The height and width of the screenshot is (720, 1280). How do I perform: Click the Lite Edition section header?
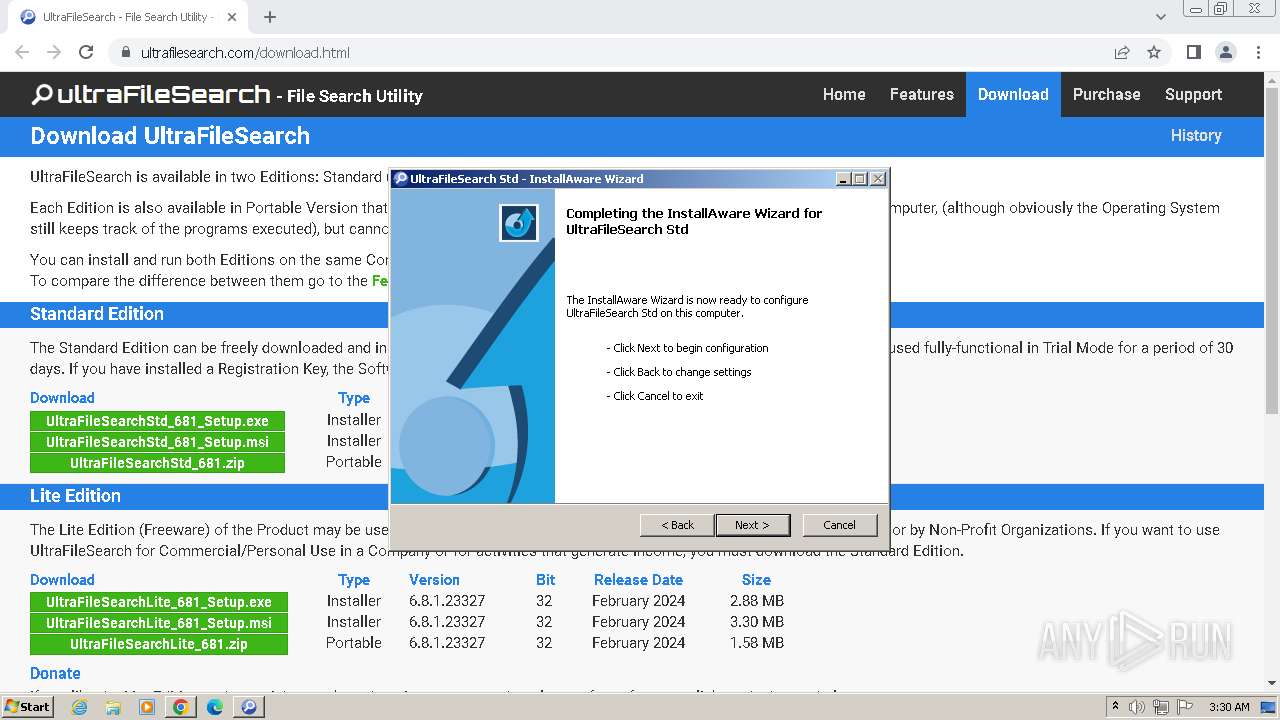(75, 496)
